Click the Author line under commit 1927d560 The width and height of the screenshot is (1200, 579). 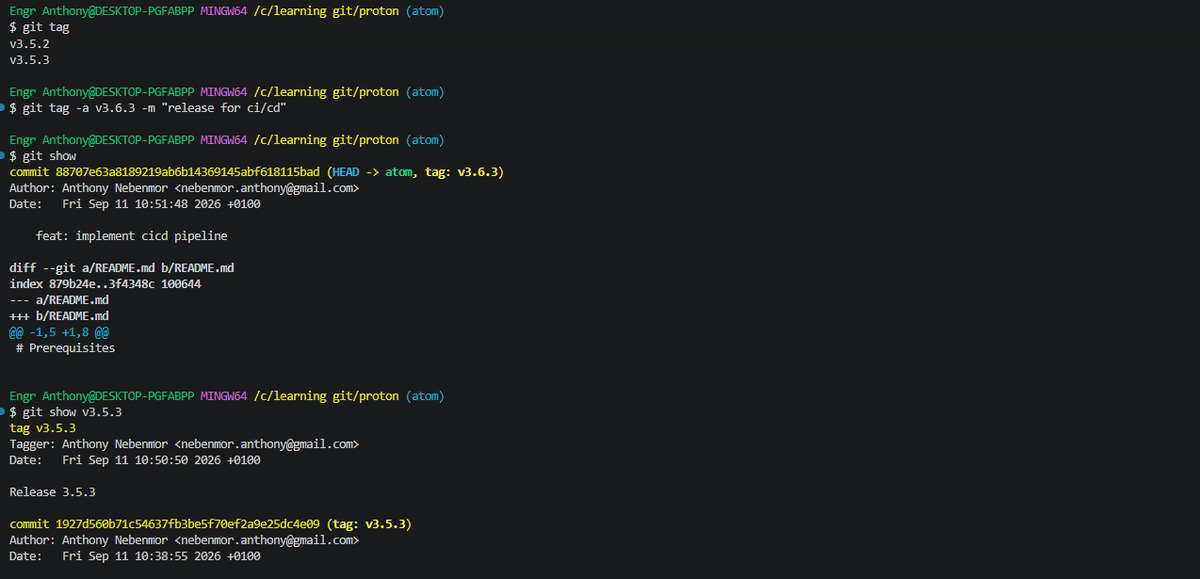click(x=184, y=540)
